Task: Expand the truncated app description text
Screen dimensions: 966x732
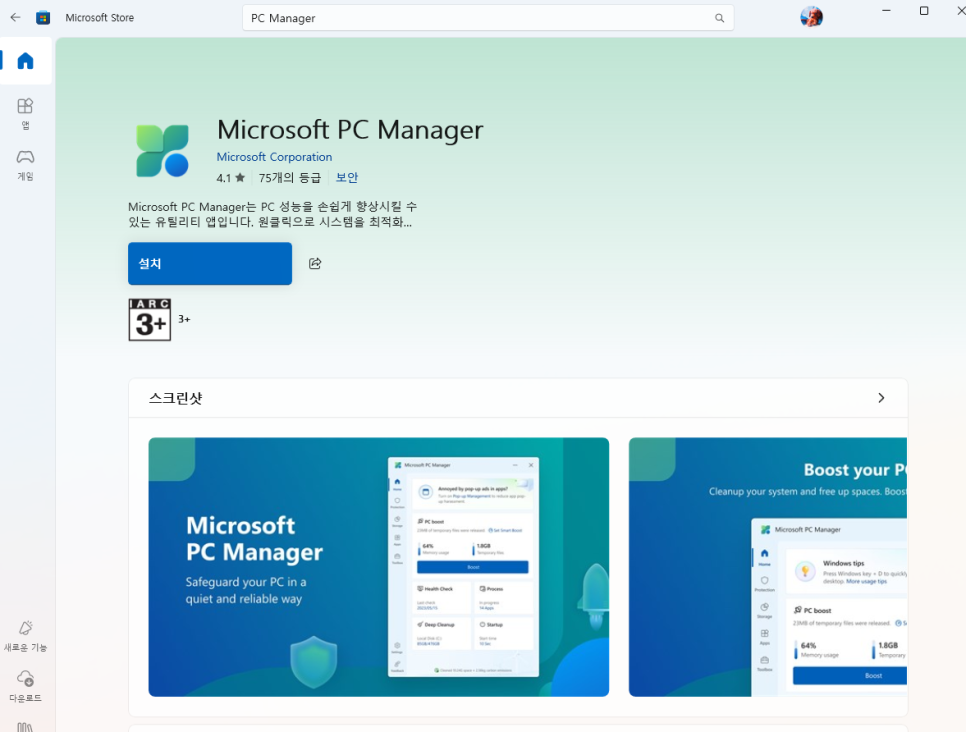Action: coord(272,214)
